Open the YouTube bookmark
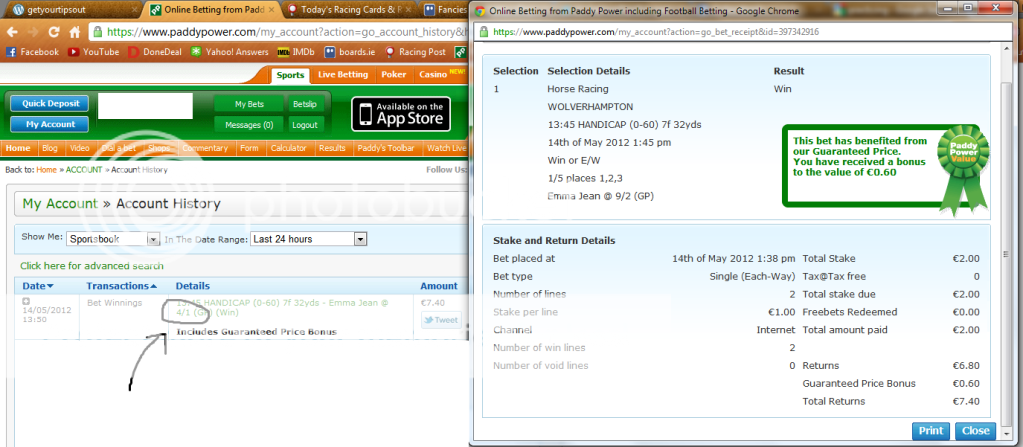The height and width of the screenshot is (447, 1023). (94, 52)
